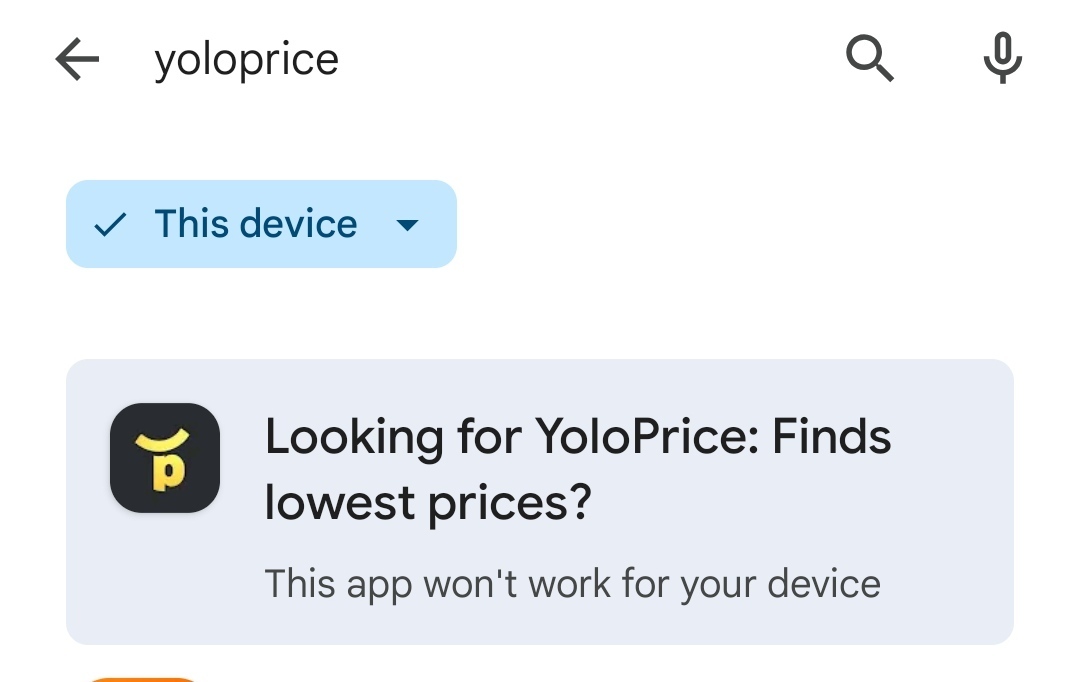This screenshot has width=1080, height=682.
Task: Click the word "Finds" in card heading
Action: [832, 438]
